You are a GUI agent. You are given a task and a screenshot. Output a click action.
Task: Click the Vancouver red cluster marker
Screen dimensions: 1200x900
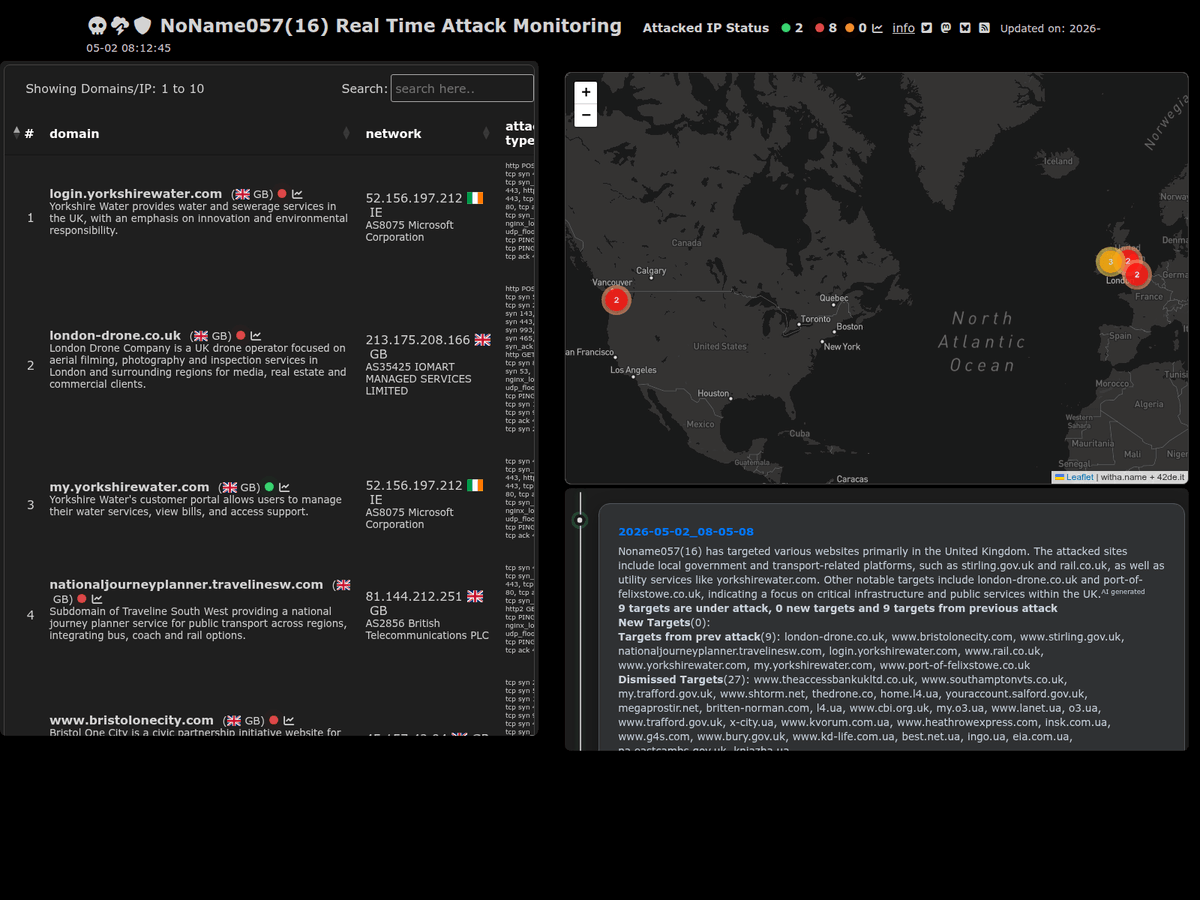click(x=616, y=300)
